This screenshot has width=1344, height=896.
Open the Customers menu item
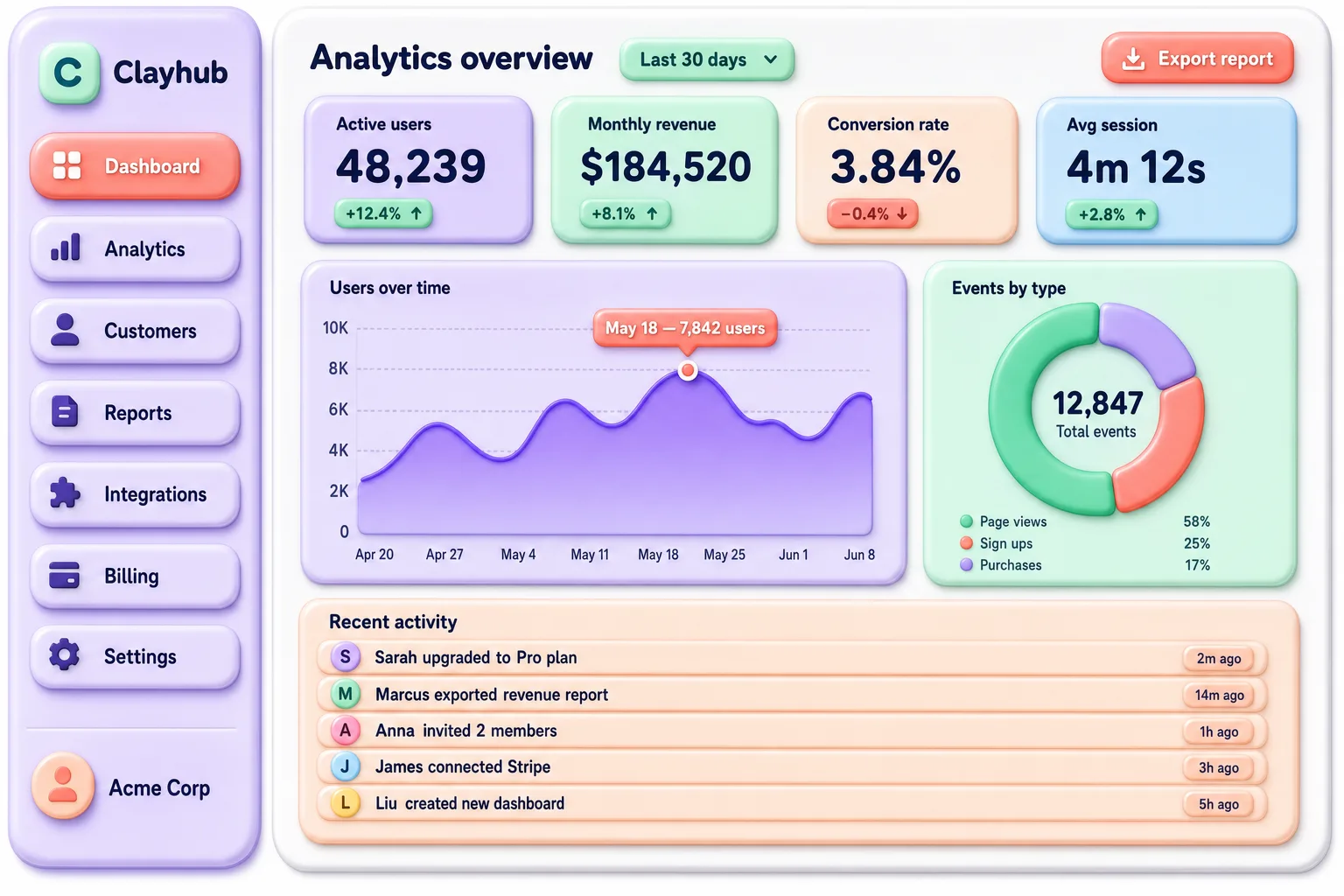coord(135,331)
